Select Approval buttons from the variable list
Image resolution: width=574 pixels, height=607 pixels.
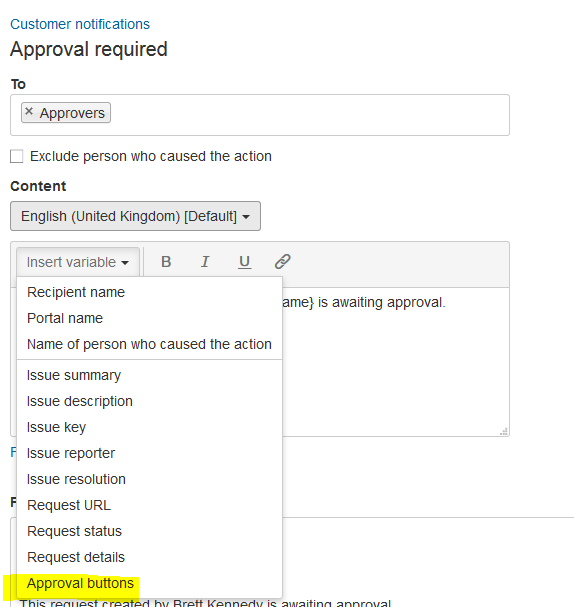(80, 583)
